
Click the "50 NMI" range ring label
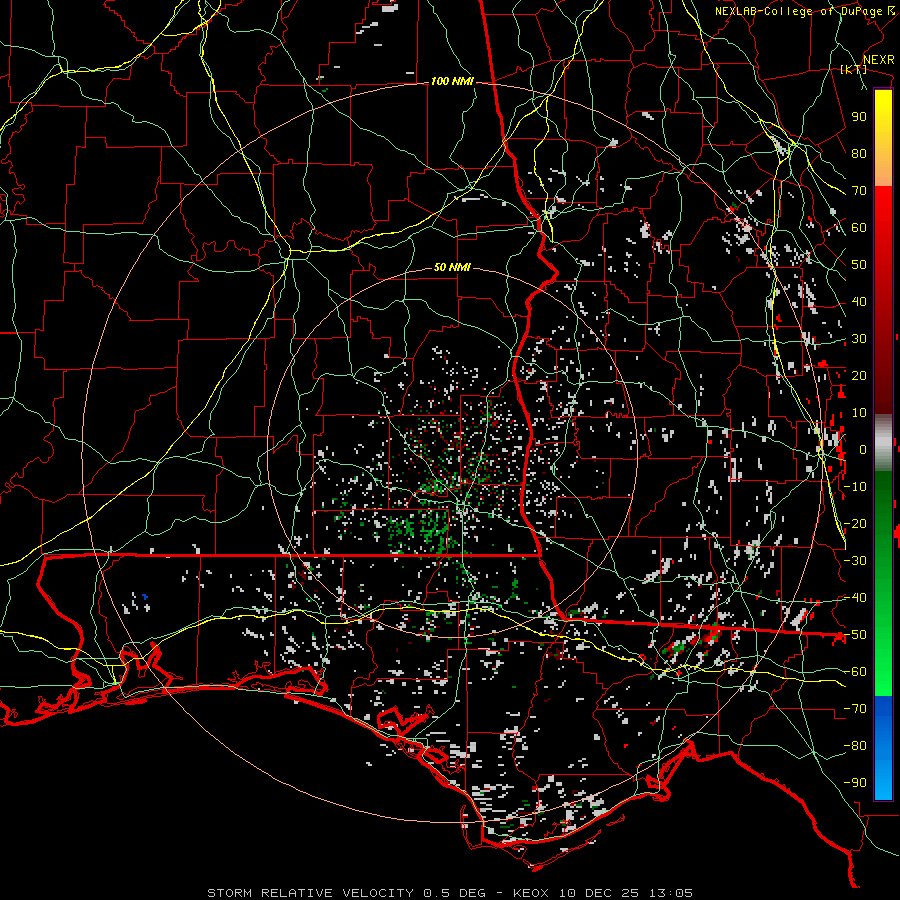[452, 267]
